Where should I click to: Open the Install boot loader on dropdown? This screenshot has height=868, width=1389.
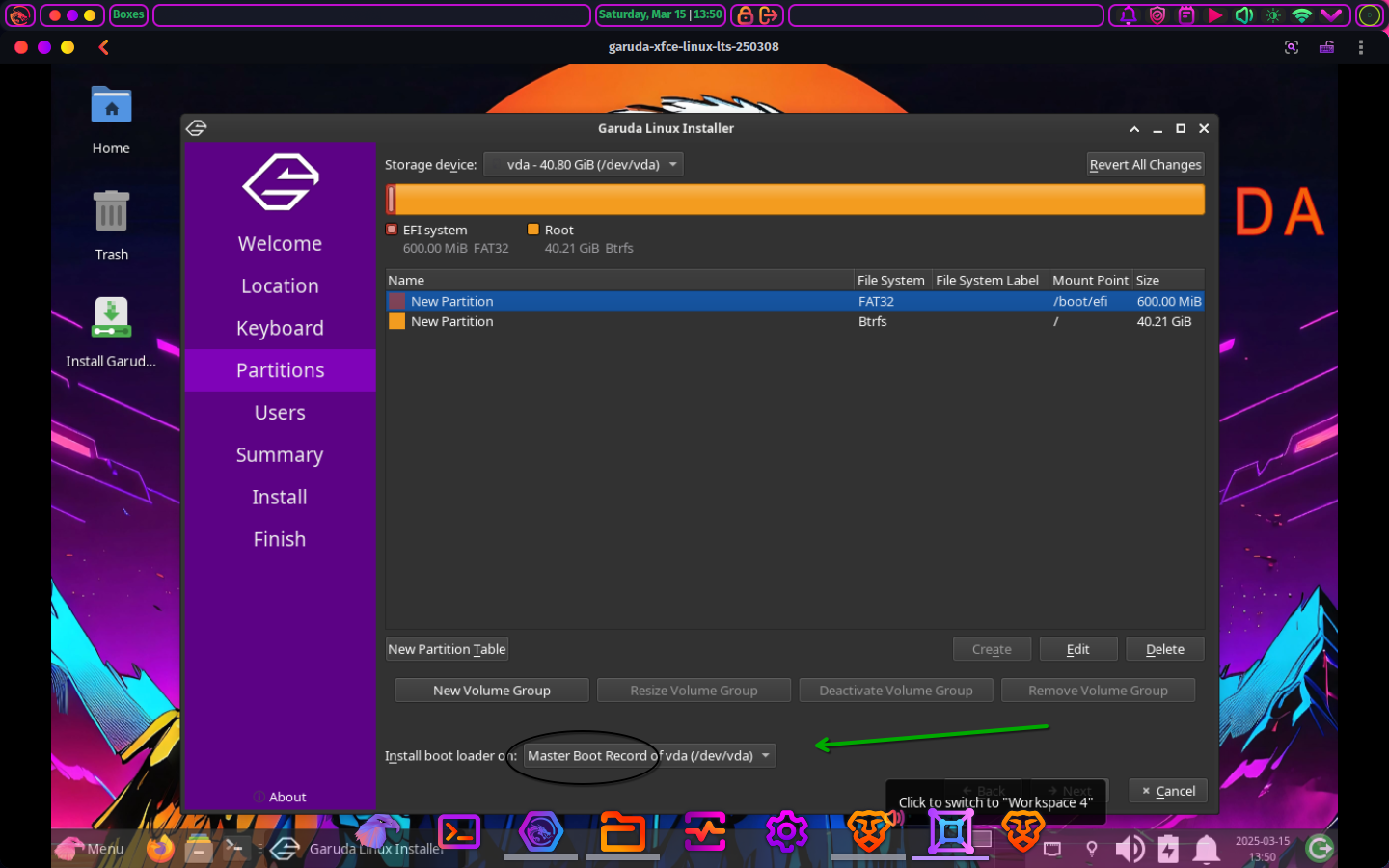tap(649, 756)
